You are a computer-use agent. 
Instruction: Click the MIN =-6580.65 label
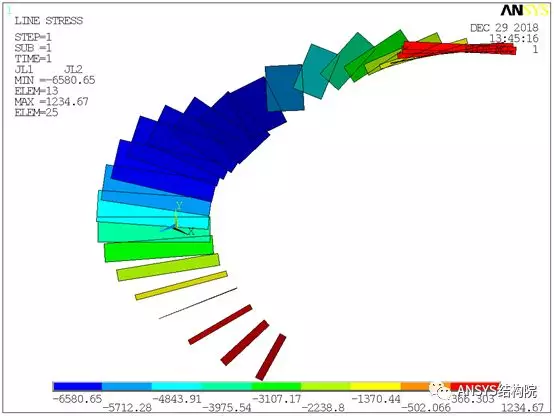55,80
